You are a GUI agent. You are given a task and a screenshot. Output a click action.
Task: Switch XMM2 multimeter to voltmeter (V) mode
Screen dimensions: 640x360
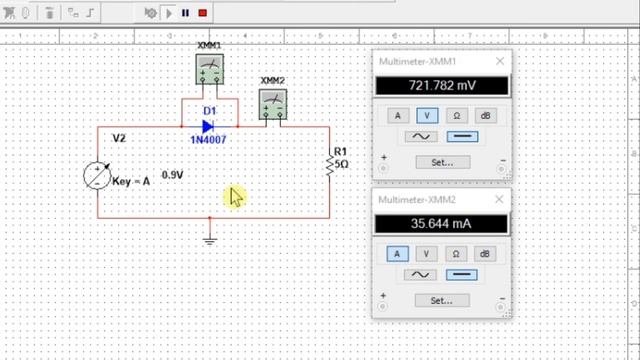coord(426,254)
